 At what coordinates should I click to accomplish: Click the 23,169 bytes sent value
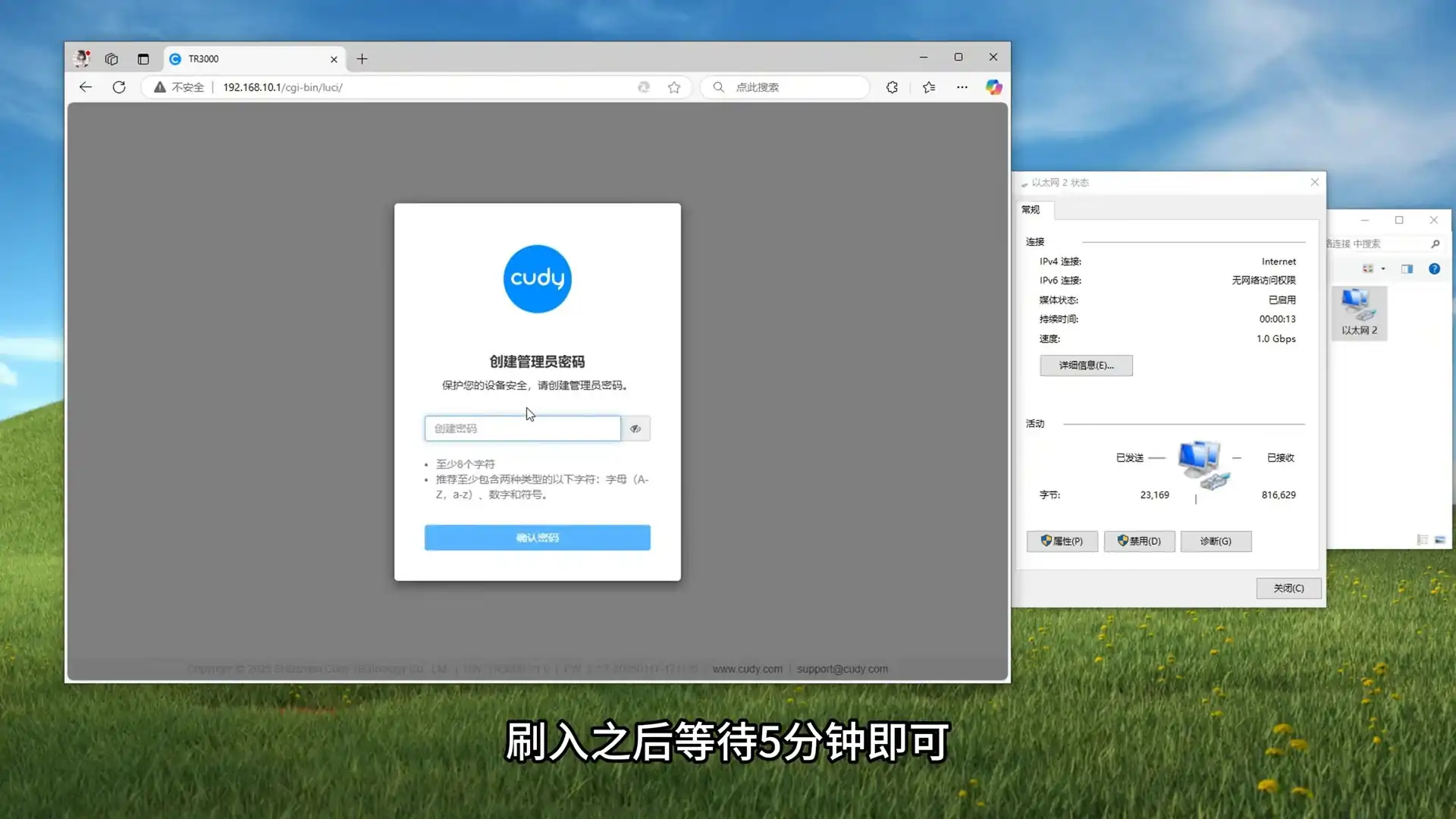point(1154,494)
